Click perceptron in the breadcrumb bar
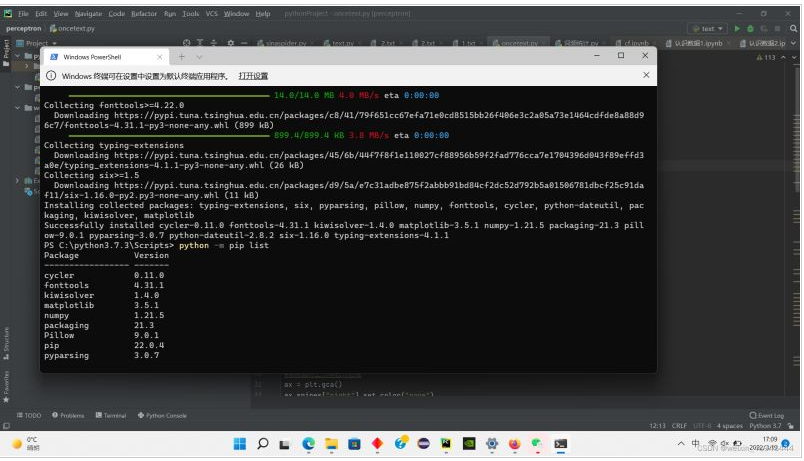804x461 pixels. [24, 29]
